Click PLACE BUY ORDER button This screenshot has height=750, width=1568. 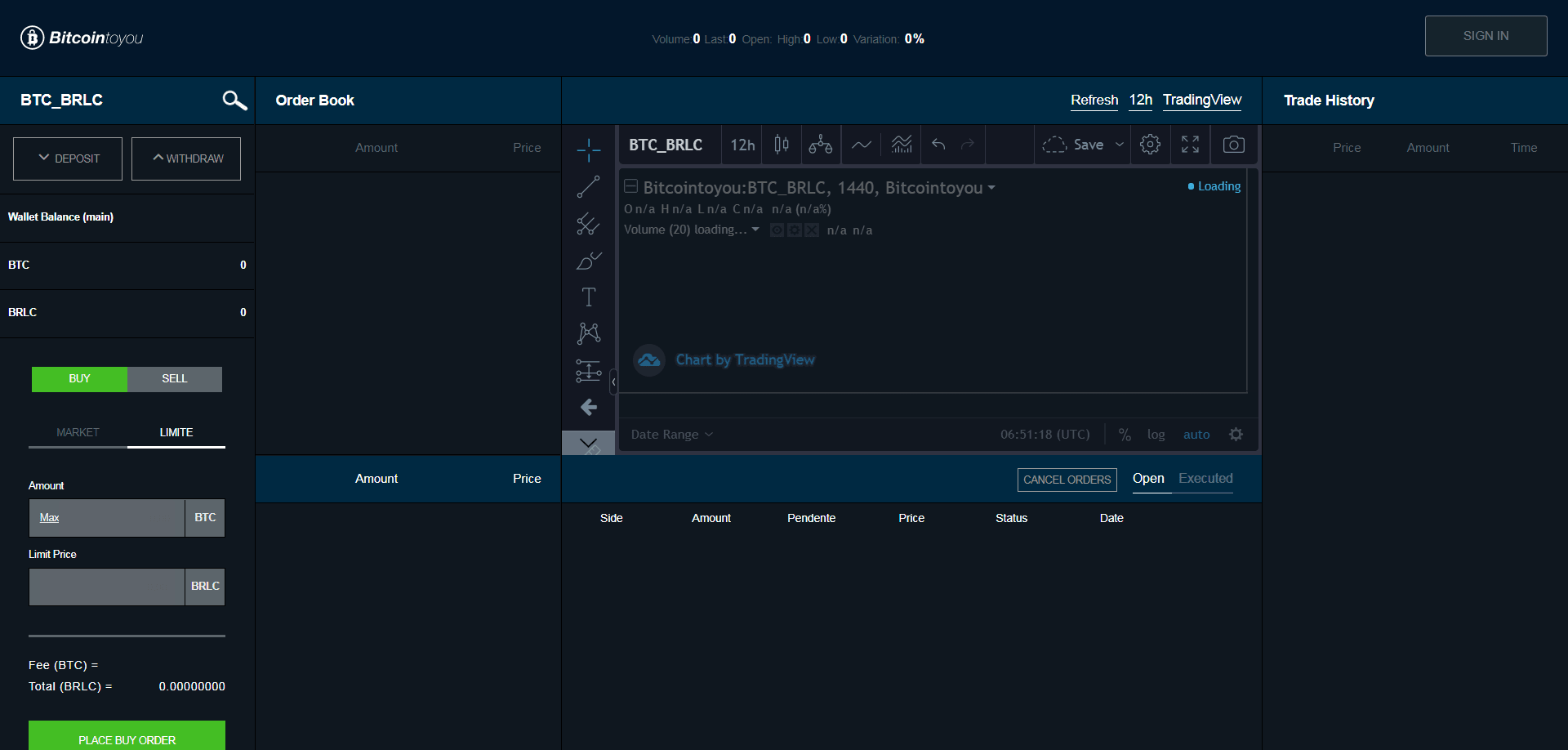tap(127, 735)
